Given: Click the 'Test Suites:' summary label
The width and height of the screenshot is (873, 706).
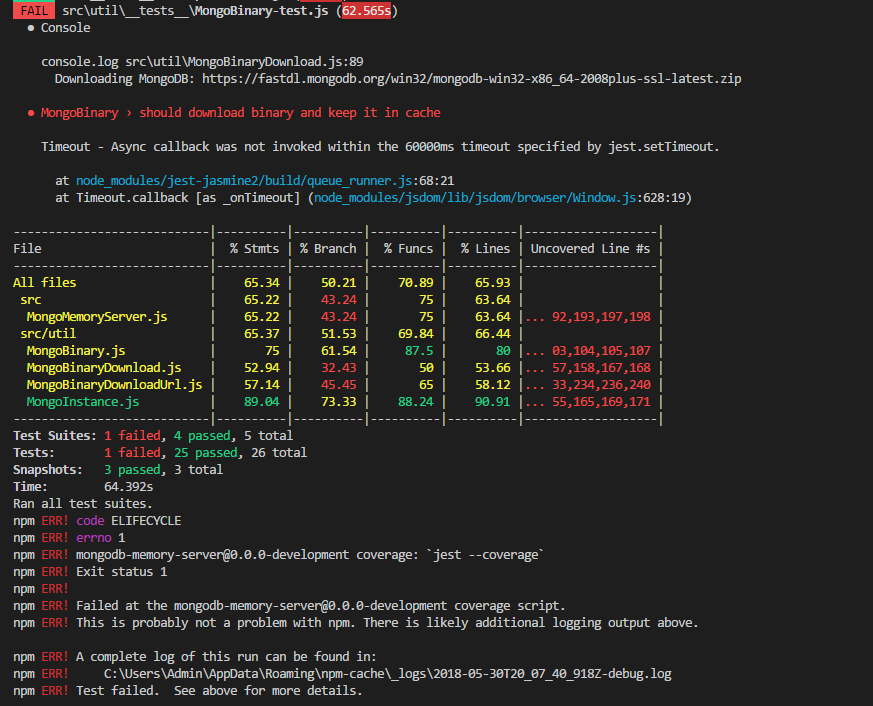Looking at the screenshot, I should point(55,436).
